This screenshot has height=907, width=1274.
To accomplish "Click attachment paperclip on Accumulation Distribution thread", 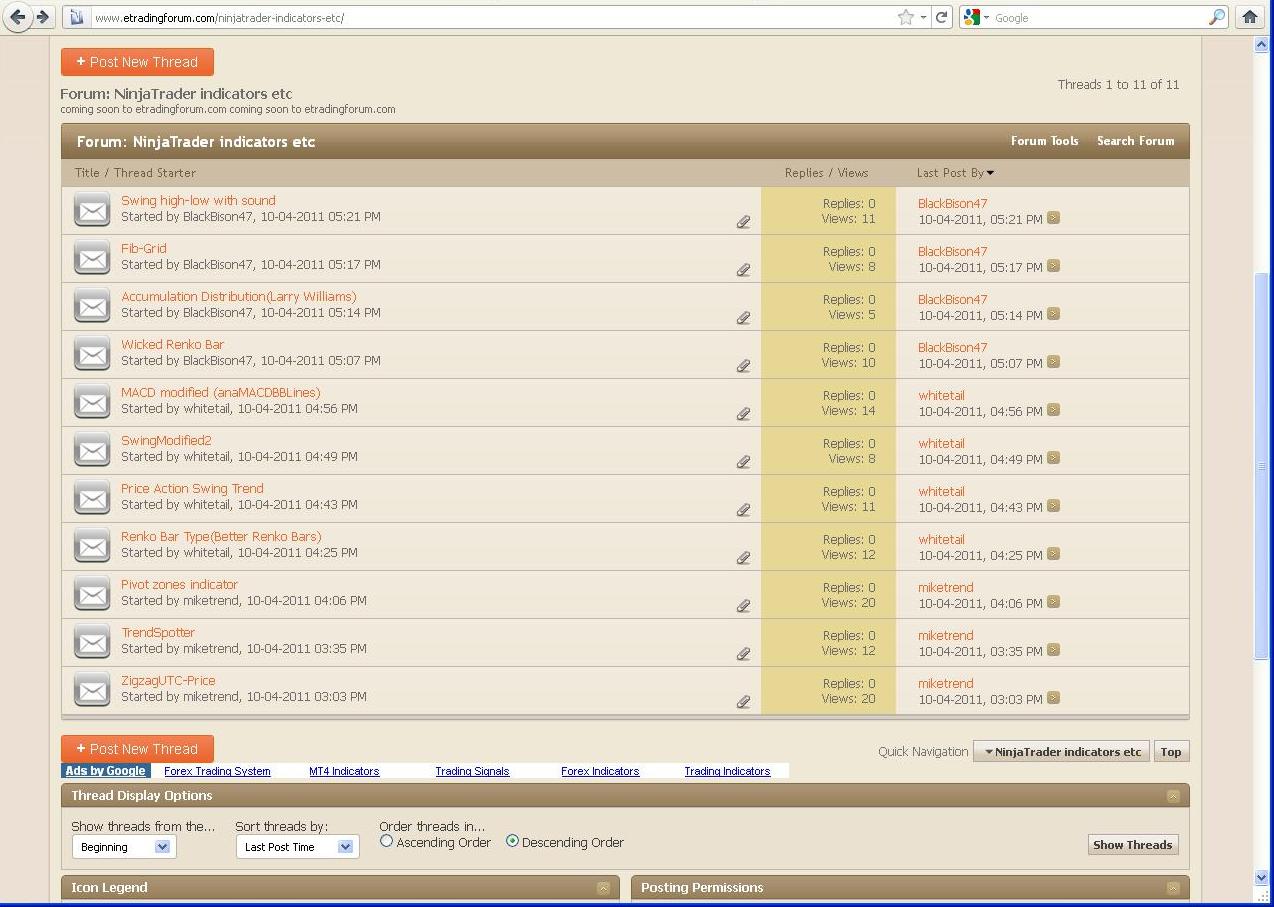I will pyautogui.click(x=743, y=318).
